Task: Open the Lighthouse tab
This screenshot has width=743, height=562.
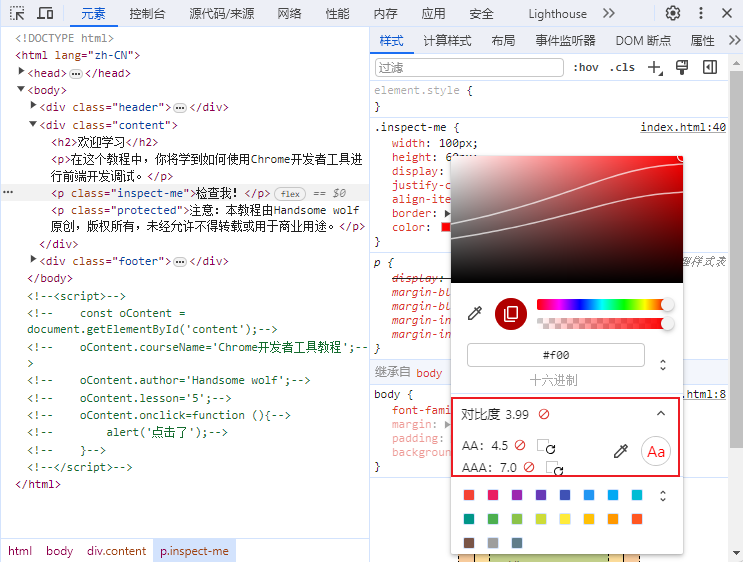Action: click(557, 14)
